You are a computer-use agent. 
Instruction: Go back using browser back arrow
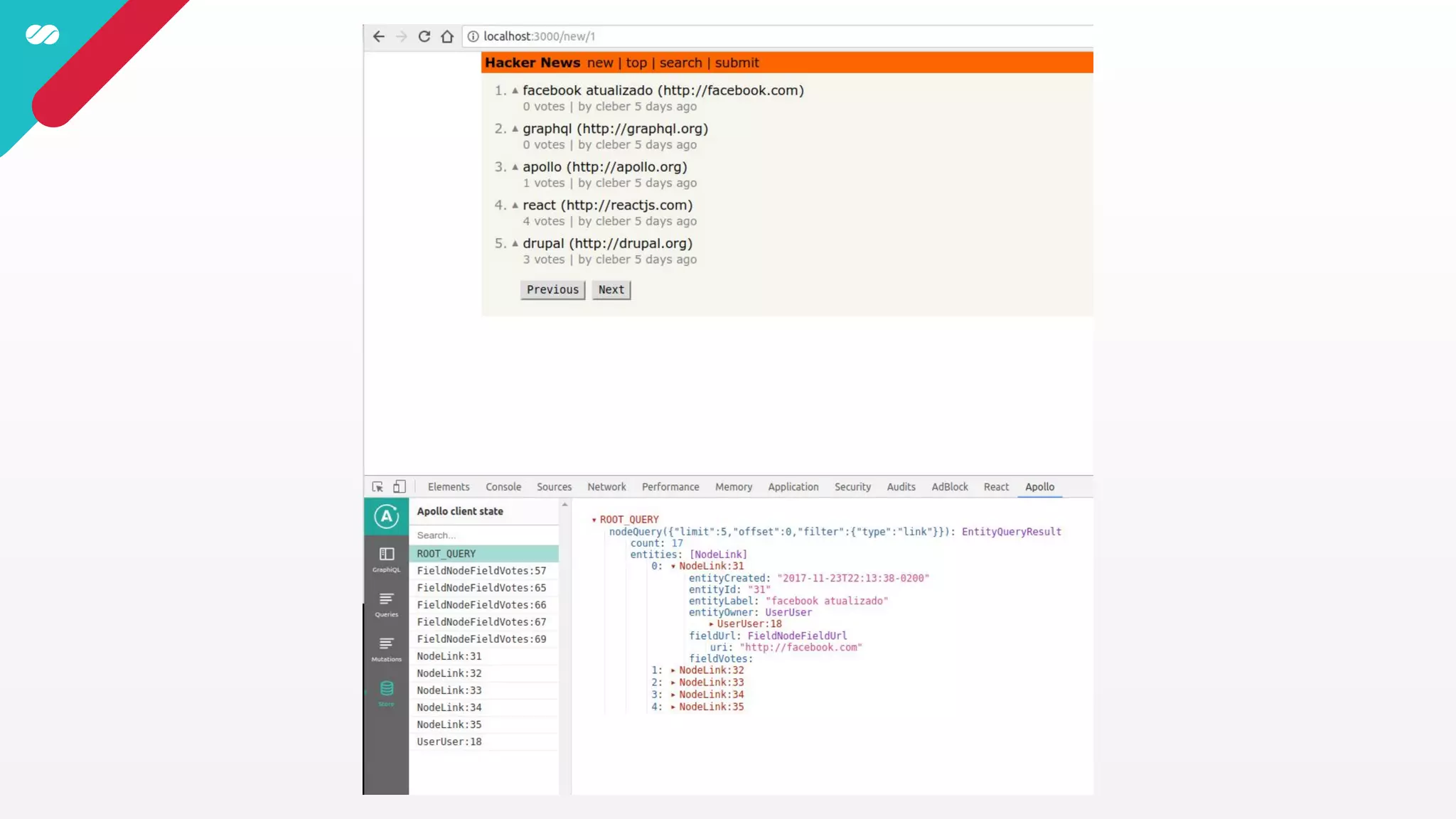point(379,36)
